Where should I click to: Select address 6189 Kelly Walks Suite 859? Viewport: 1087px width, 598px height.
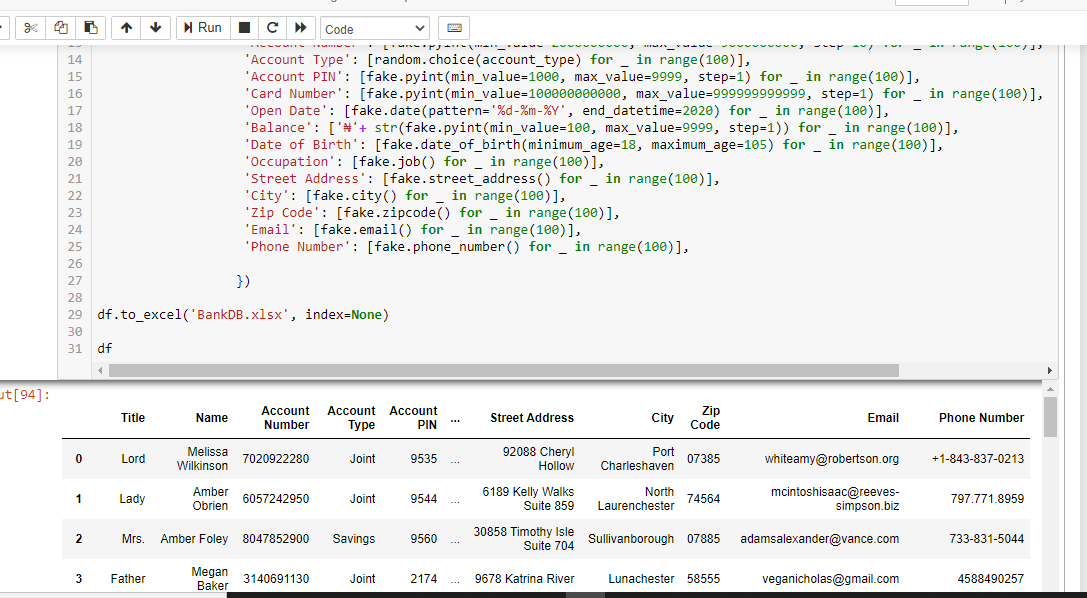tap(528, 499)
